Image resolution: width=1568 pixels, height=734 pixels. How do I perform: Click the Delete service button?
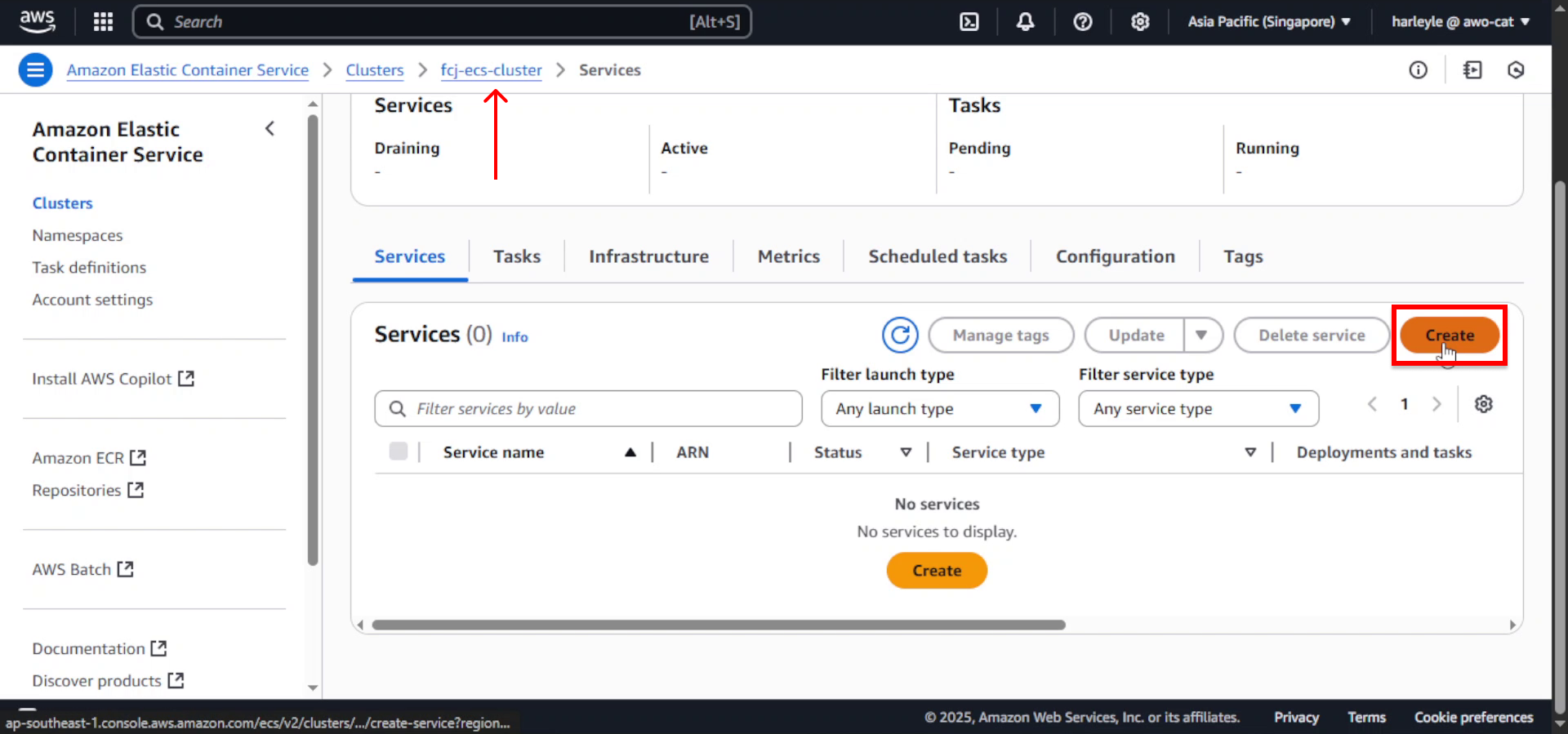(x=1312, y=335)
